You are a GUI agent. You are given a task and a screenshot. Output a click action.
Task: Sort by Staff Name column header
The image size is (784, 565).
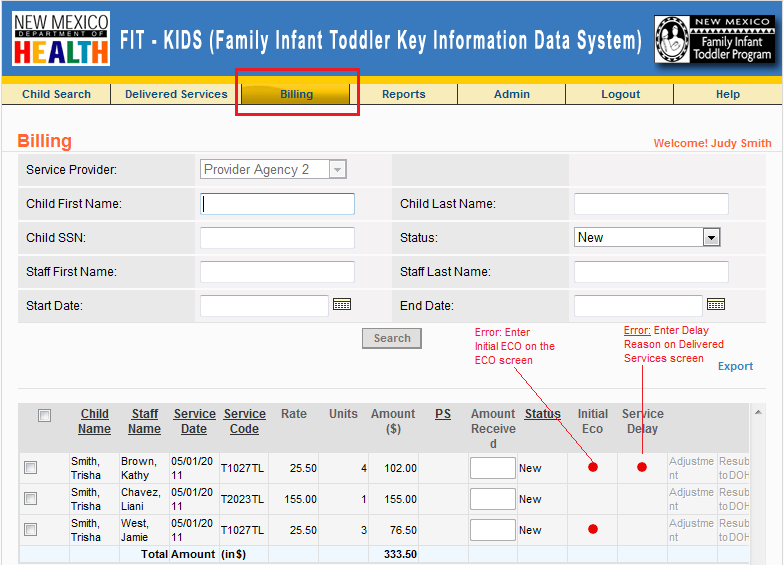144,421
